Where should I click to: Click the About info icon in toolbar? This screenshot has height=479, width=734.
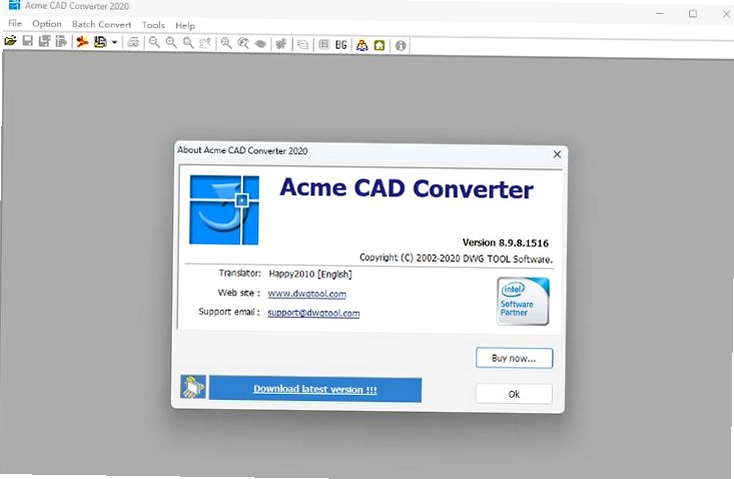400,45
